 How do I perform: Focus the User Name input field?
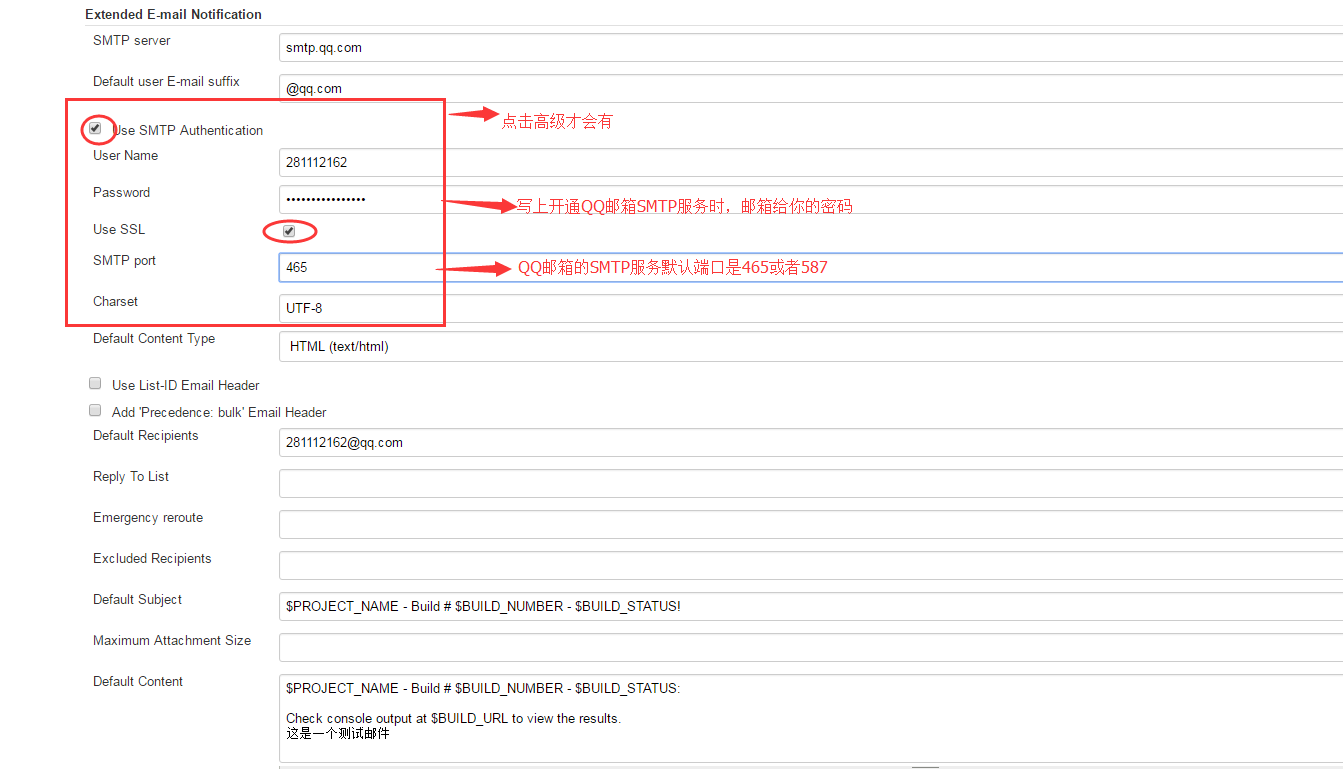pyautogui.click(x=810, y=162)
